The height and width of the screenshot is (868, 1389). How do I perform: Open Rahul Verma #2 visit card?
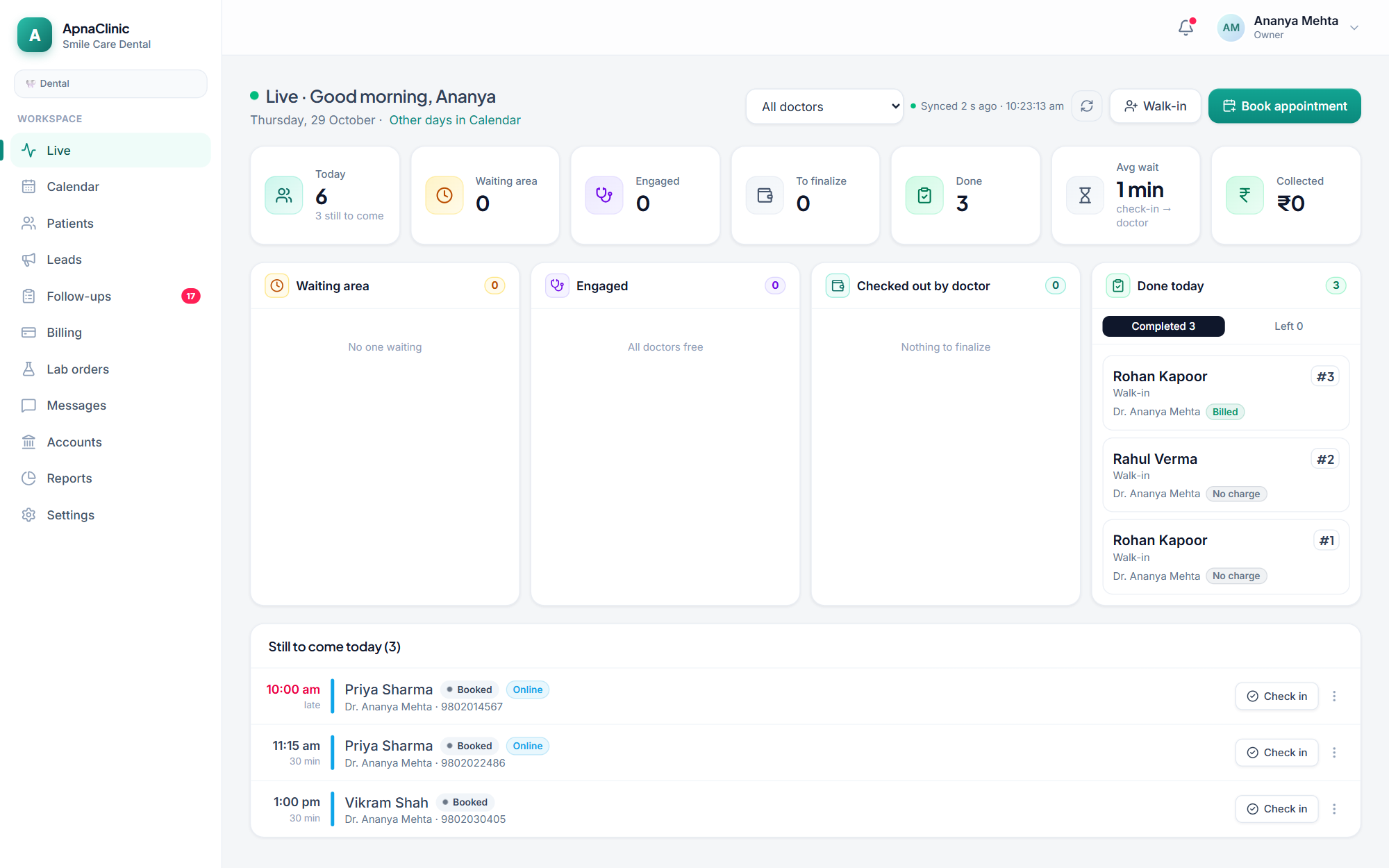click(1226, 475)
